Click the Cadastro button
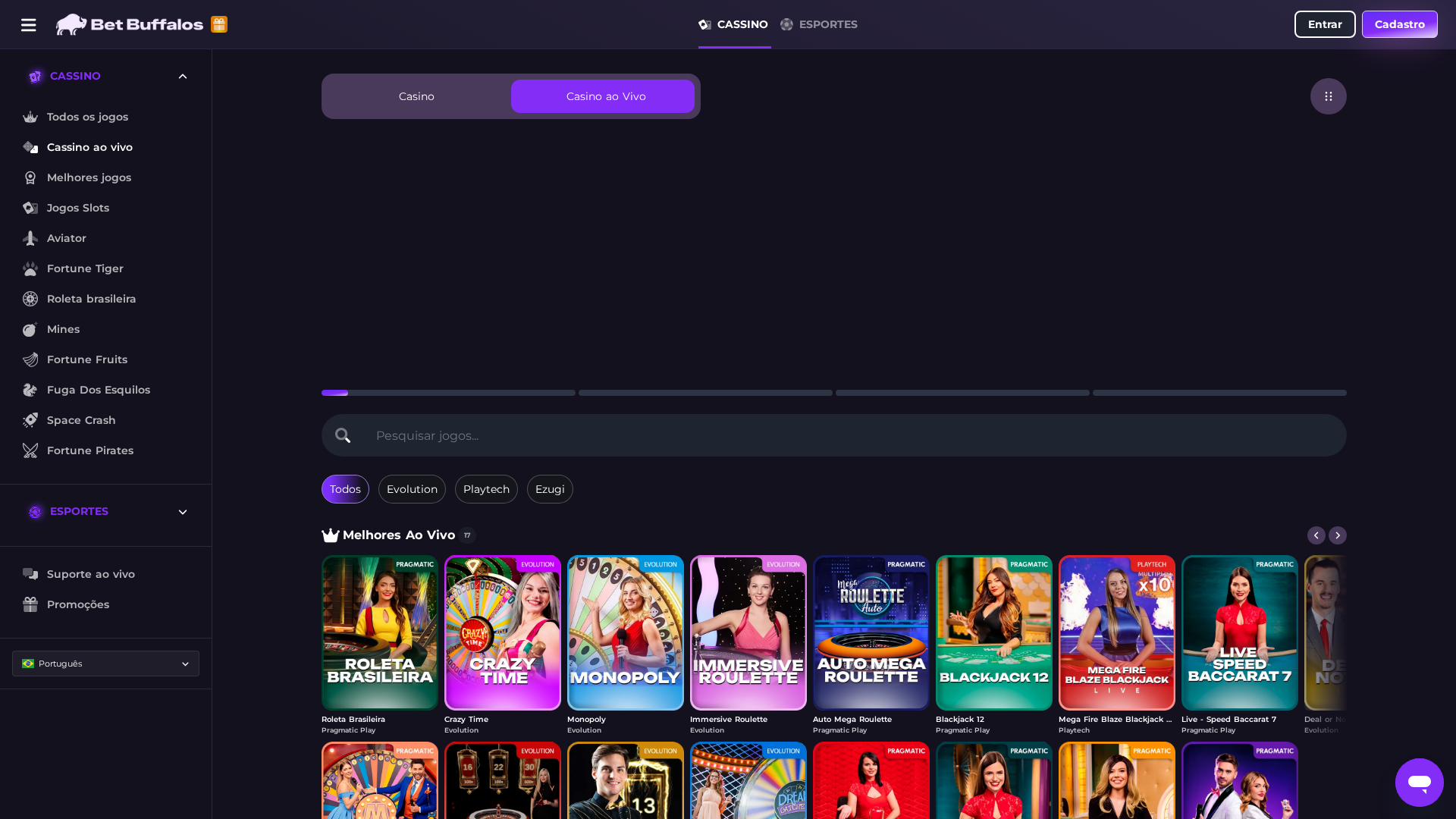 pos(1400,24)
